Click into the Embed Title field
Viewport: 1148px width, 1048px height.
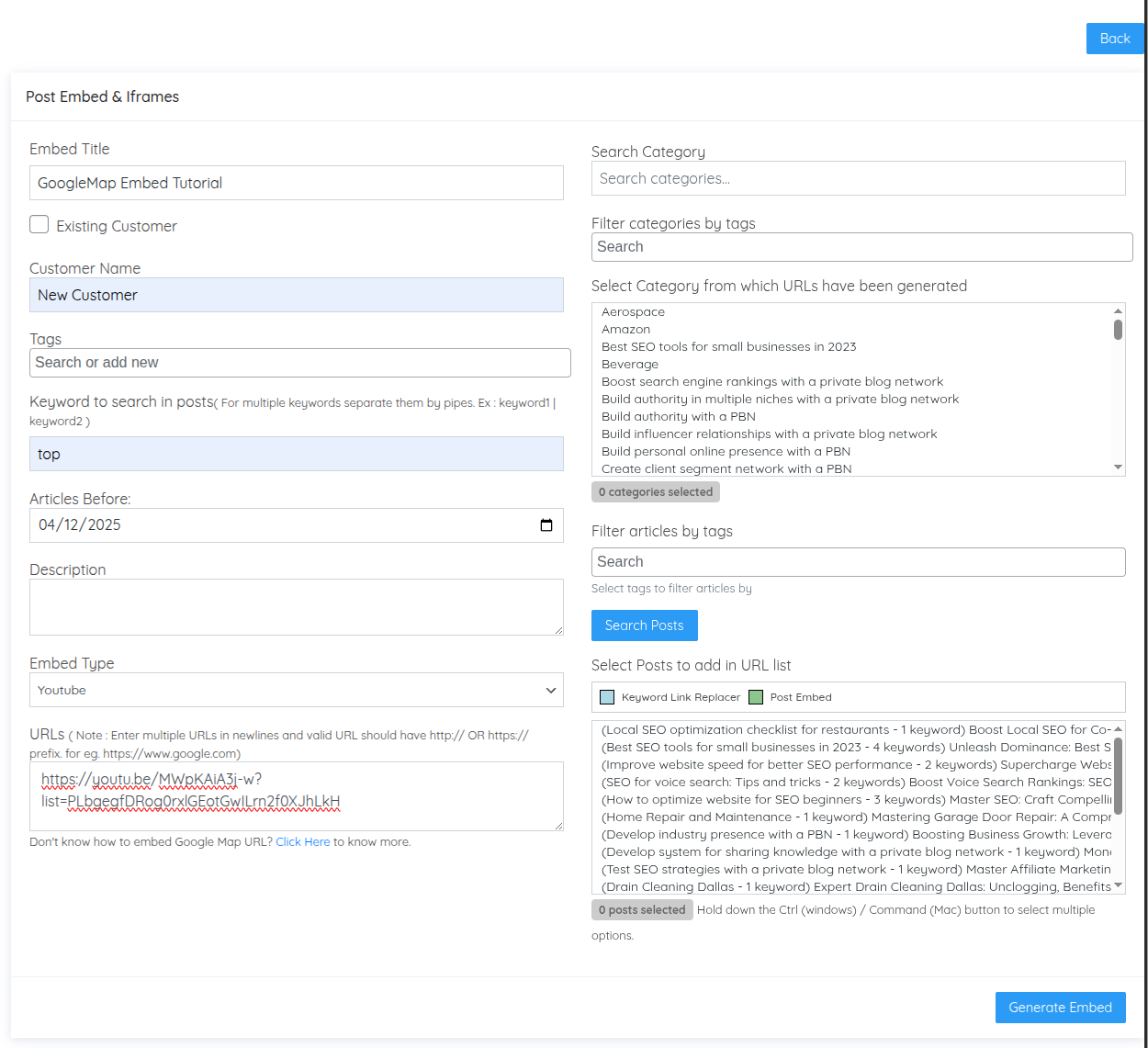click(296, 183)
